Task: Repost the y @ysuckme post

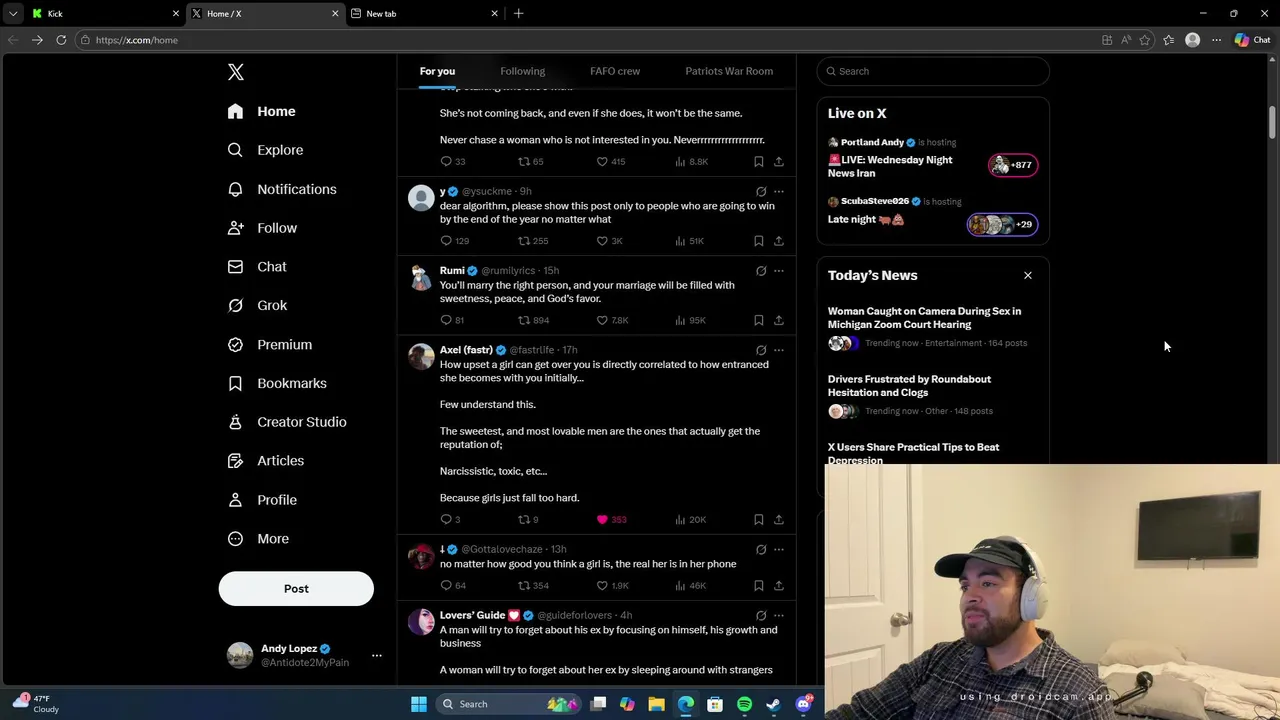Action: (523, 241)
